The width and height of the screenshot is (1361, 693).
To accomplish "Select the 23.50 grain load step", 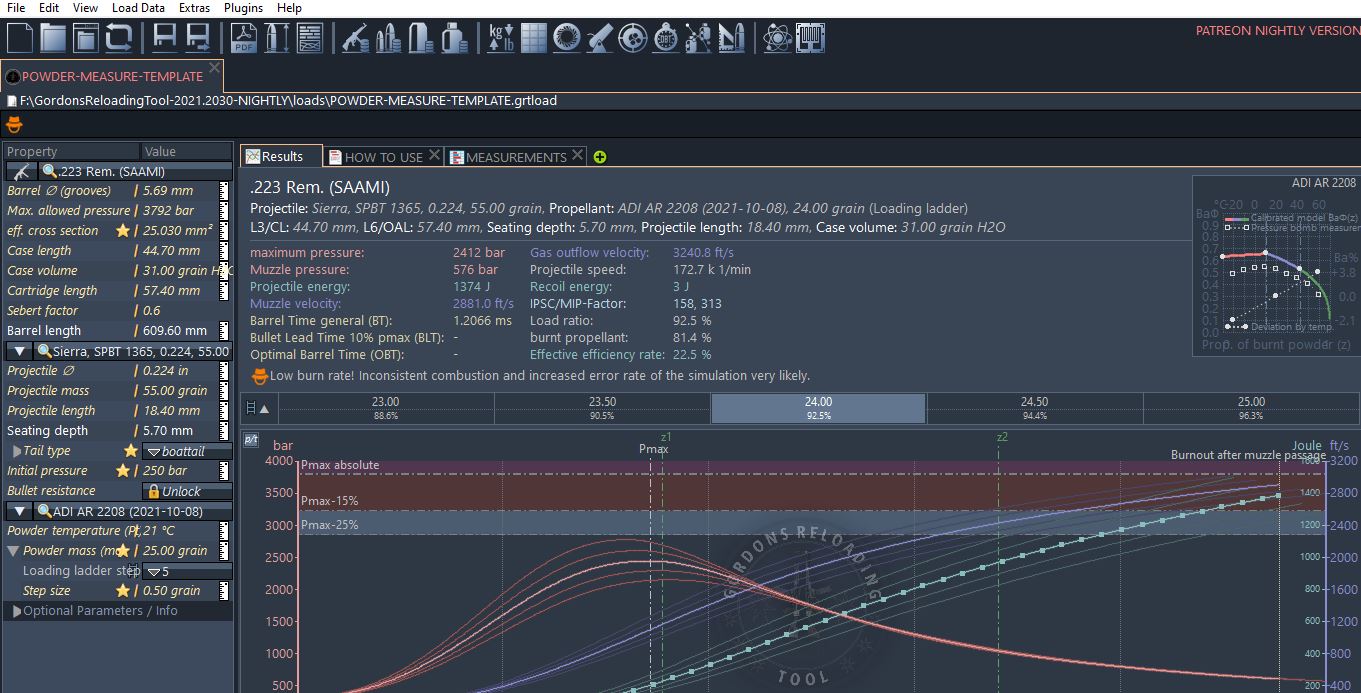I will [x=602, y=408].
